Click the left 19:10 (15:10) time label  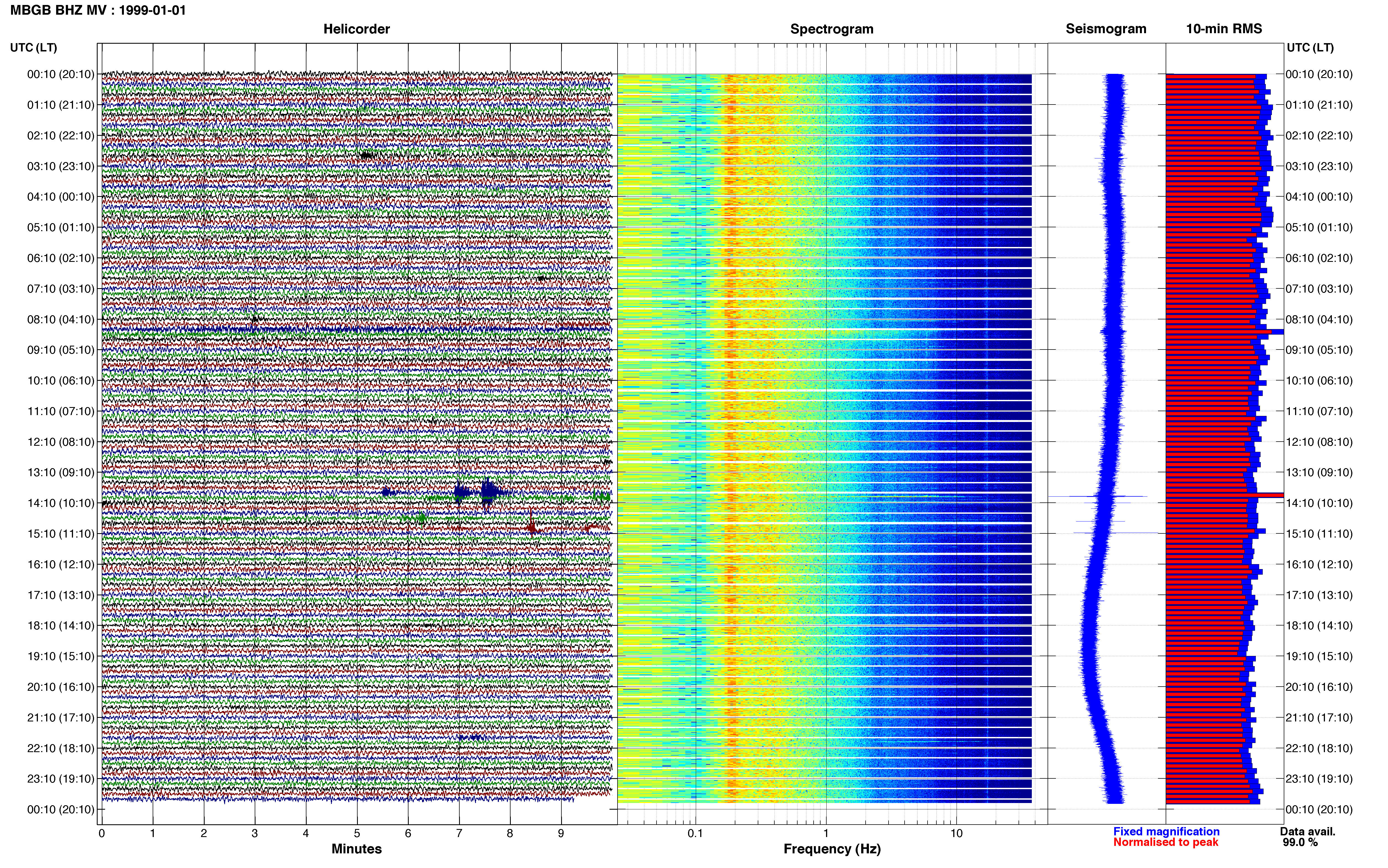click(x=61, y=656)
